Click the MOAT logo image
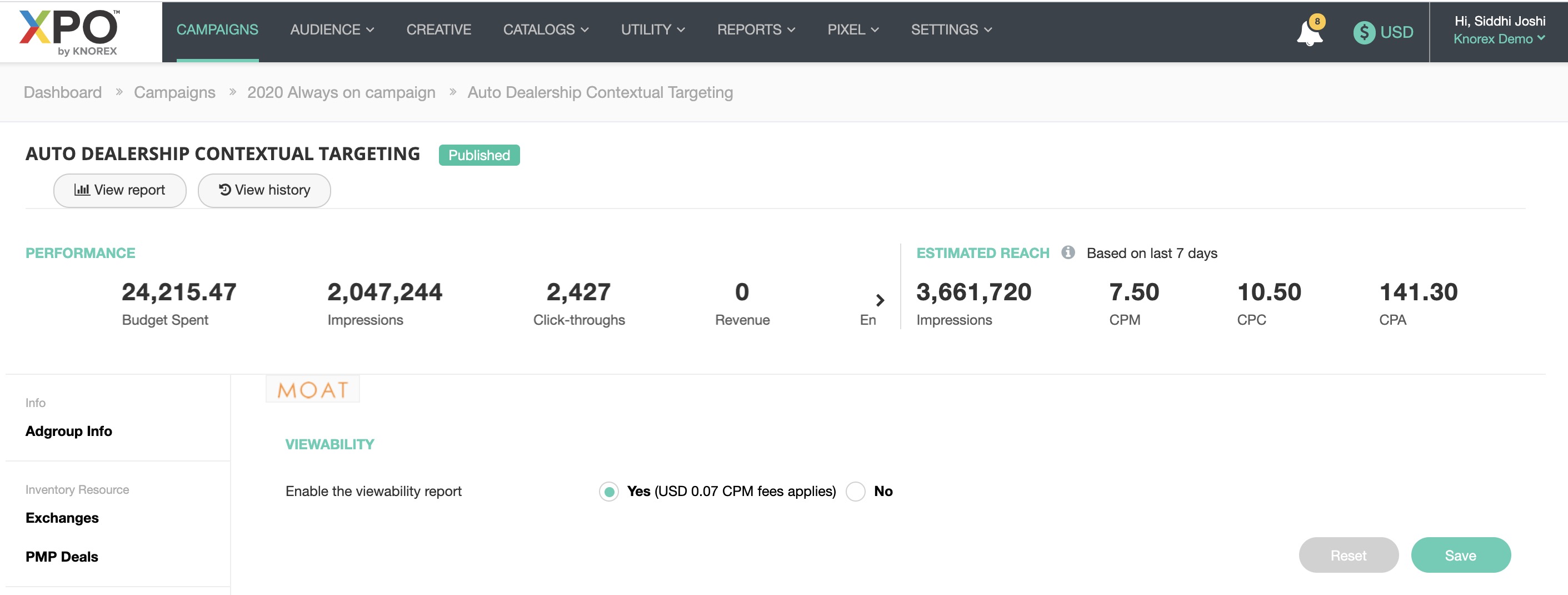 [312, 389]
